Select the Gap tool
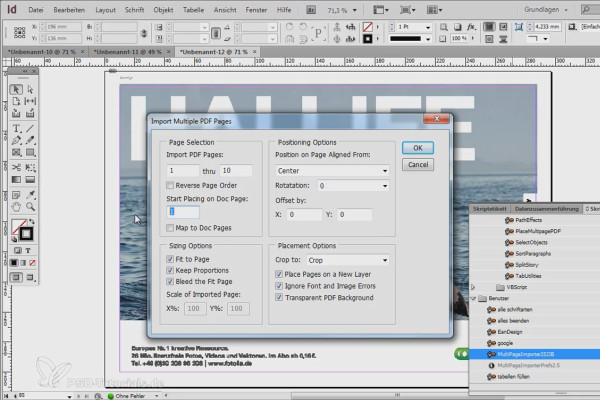The image size is (600, 400). (x=30, y=101)
